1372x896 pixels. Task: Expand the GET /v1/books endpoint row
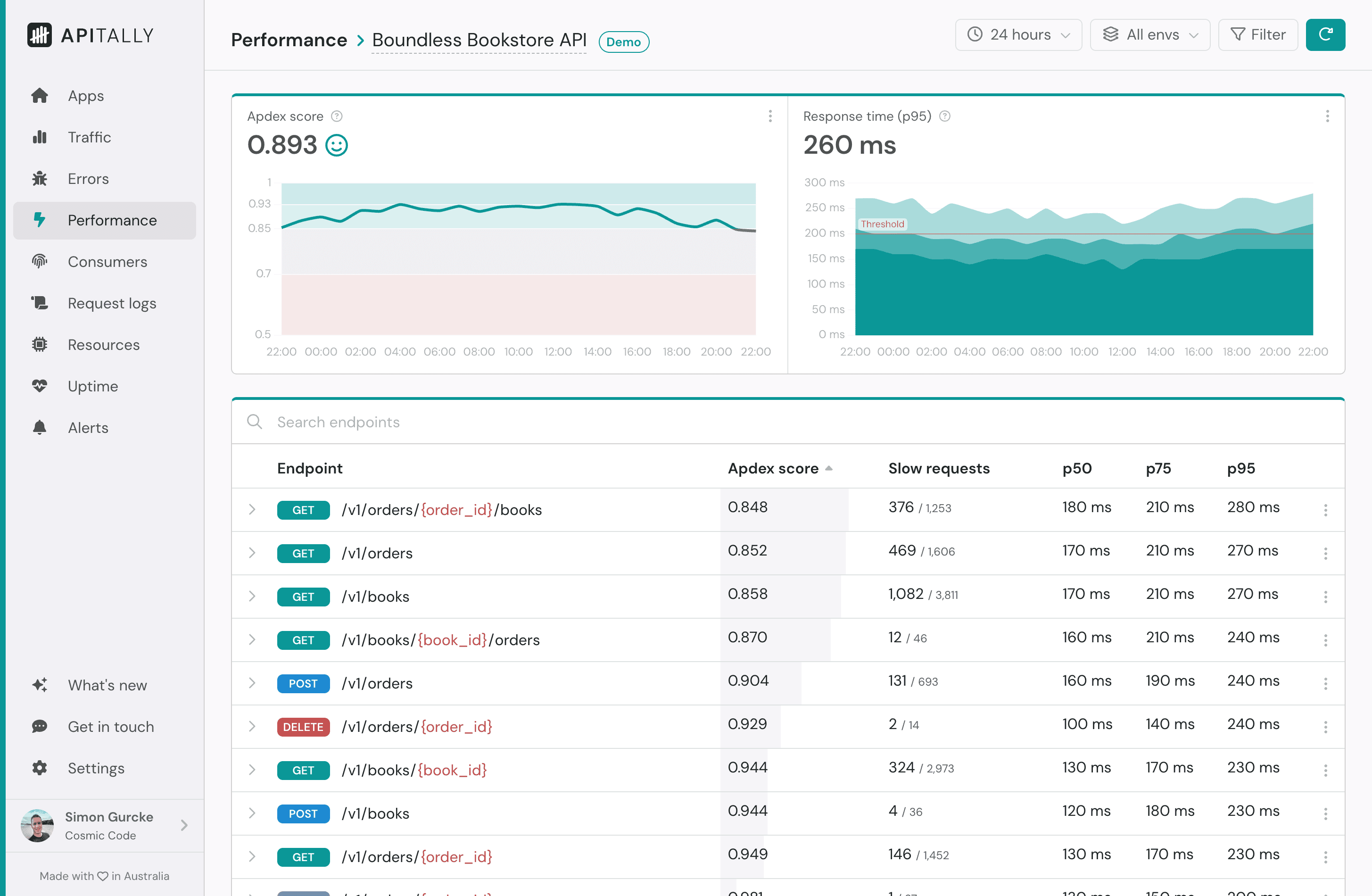point(252,596)
